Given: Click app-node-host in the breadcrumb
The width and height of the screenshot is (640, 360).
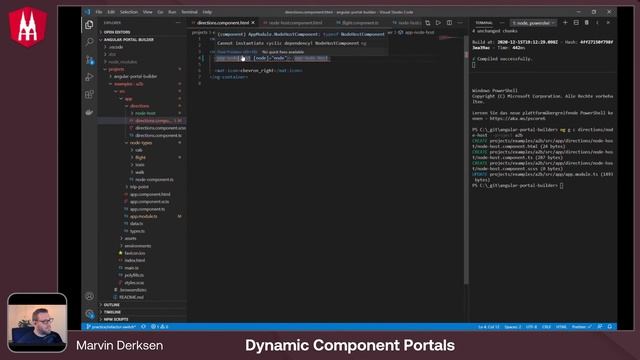Looking at the screenshot, I should click(x=420, y=32).
